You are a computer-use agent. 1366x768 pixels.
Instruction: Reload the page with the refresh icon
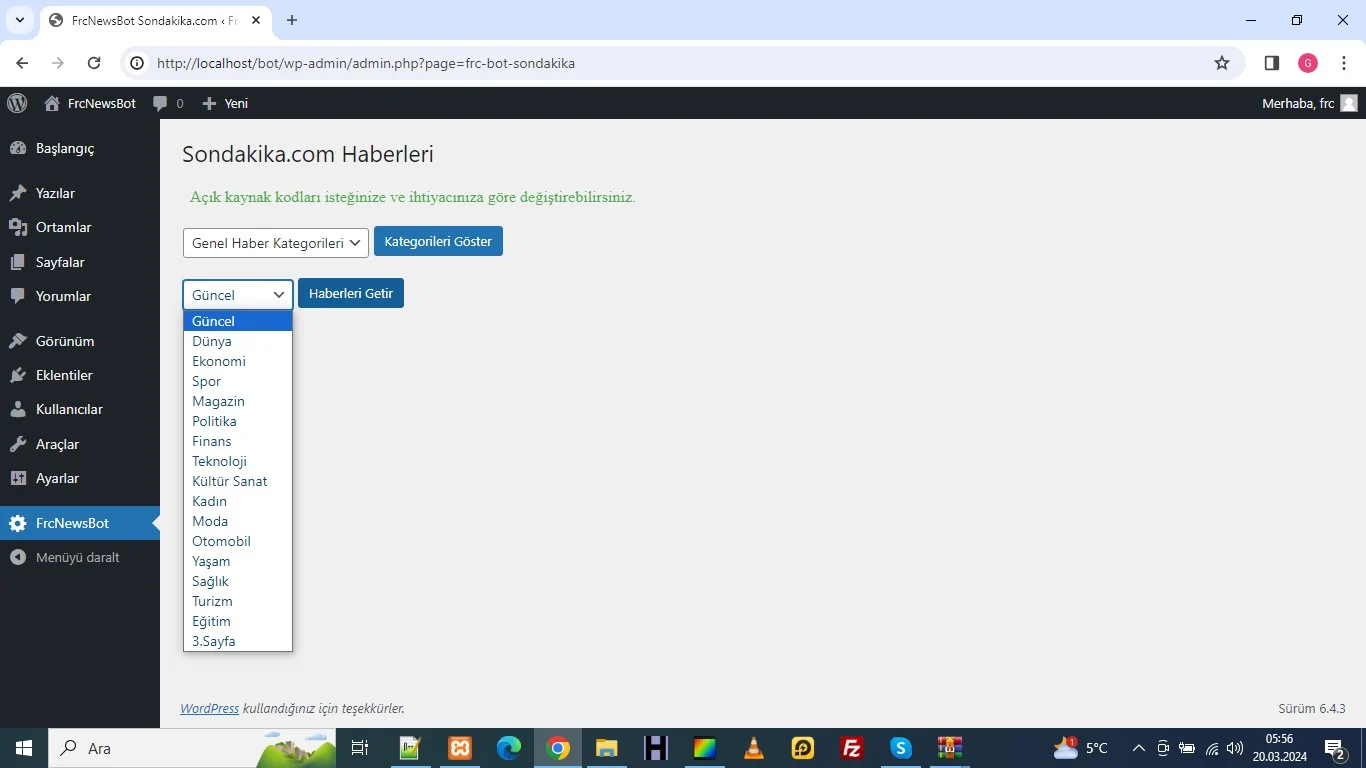click(94, 63)
